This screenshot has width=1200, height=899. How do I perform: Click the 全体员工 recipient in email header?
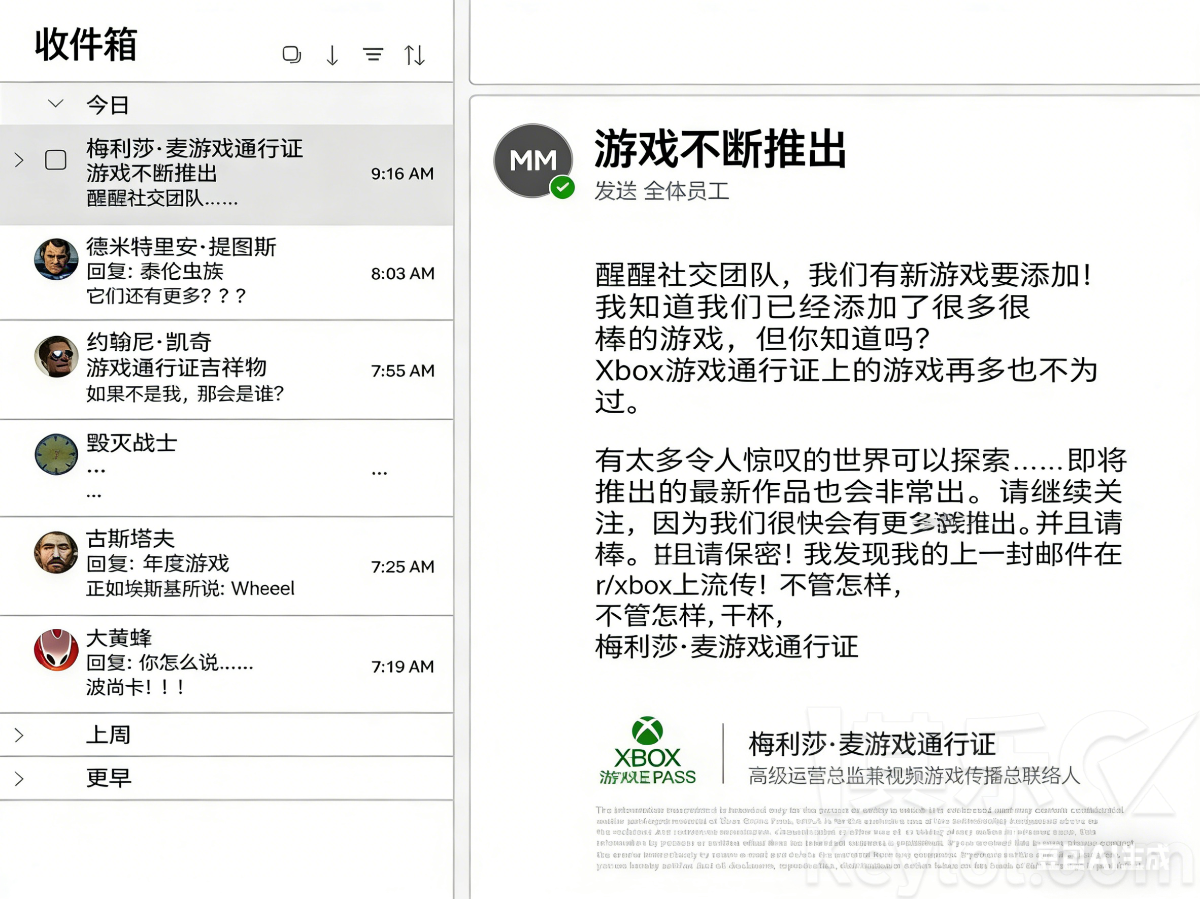(x=686, y=191)
